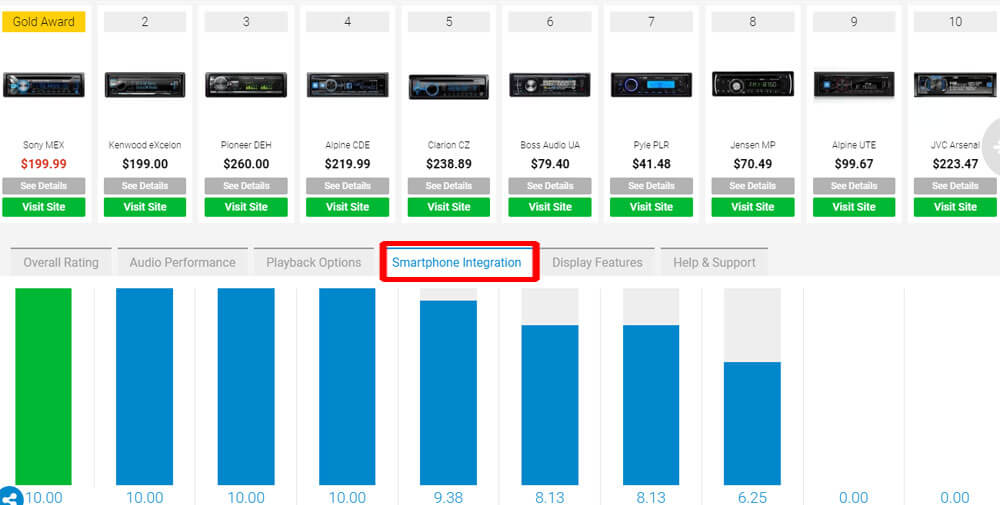Click the rank 2 label above Kenwood

tap(145, 22)
